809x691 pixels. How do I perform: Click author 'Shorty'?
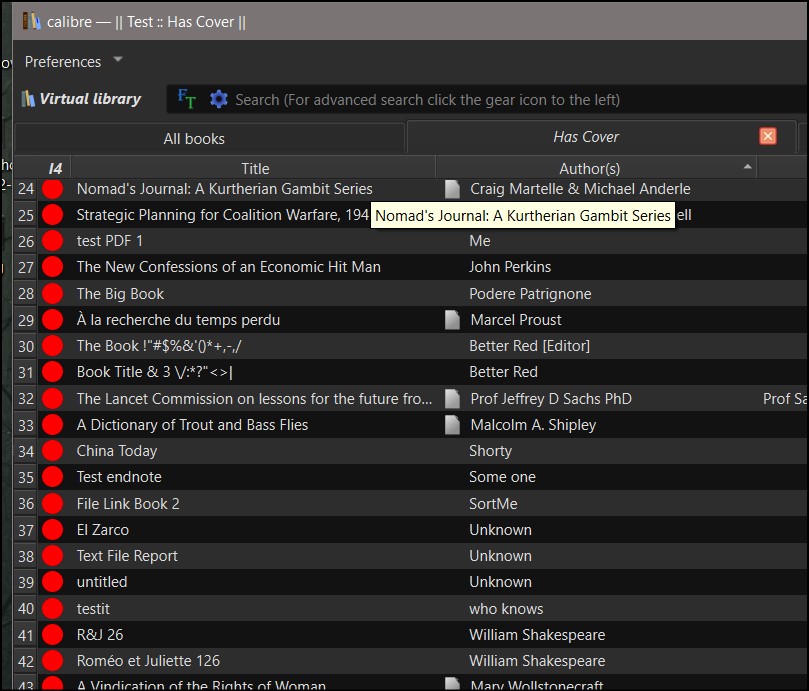coord(490,451)
